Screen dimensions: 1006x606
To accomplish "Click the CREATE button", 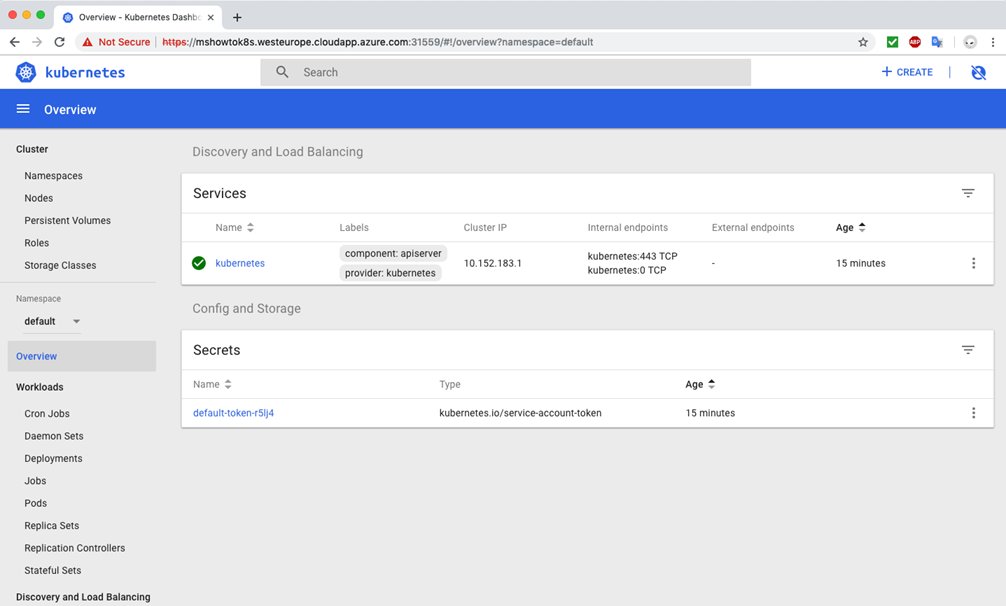I will pyautogui.click(x=907, y=72).
